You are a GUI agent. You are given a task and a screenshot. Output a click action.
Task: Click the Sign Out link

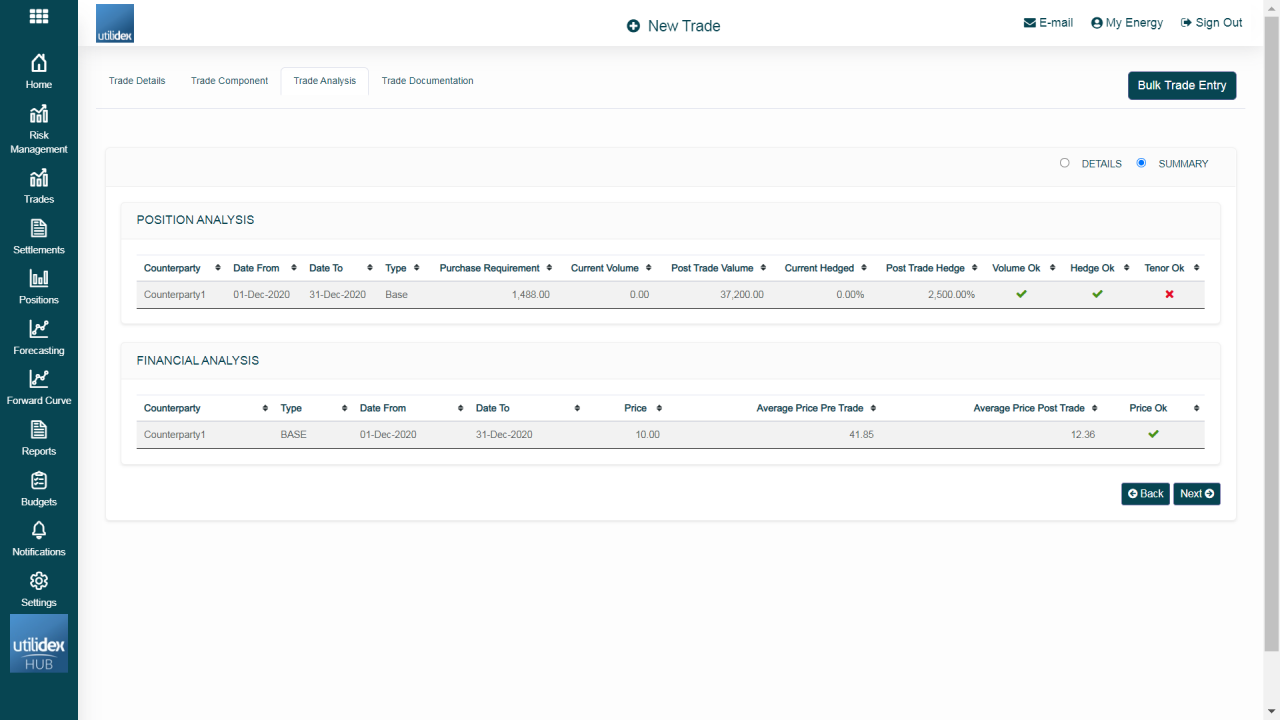pyautogui.click(x=1211, y=22)
